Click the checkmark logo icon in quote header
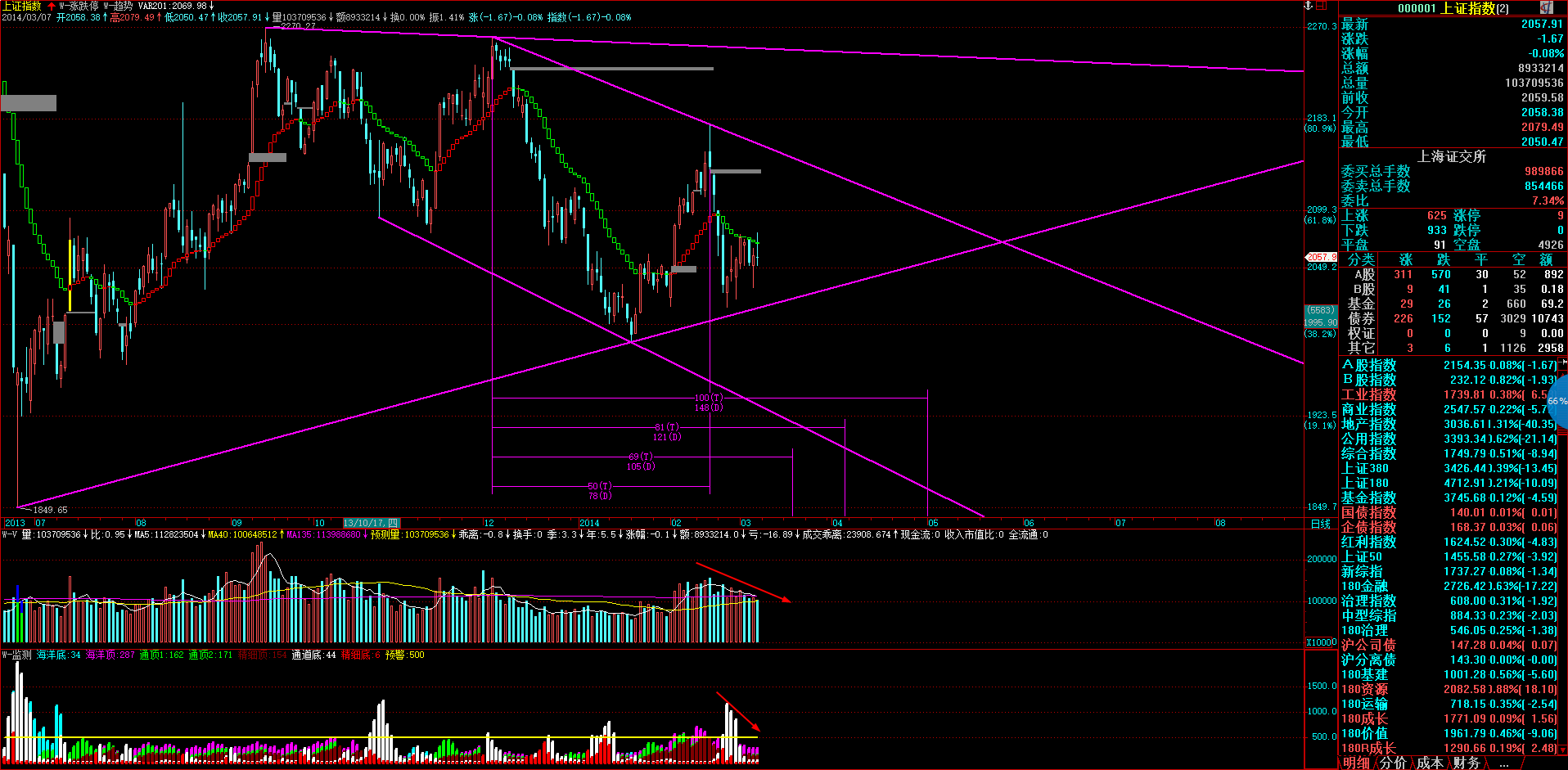The height and width of the screenshot is (770, 1568). click(x=1546, y=7)
